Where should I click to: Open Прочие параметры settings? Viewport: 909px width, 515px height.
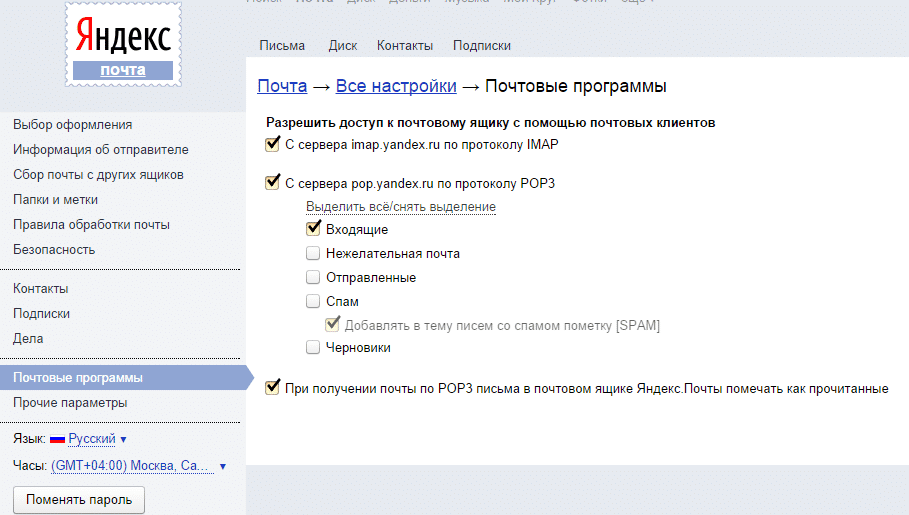tap(70, 402)
